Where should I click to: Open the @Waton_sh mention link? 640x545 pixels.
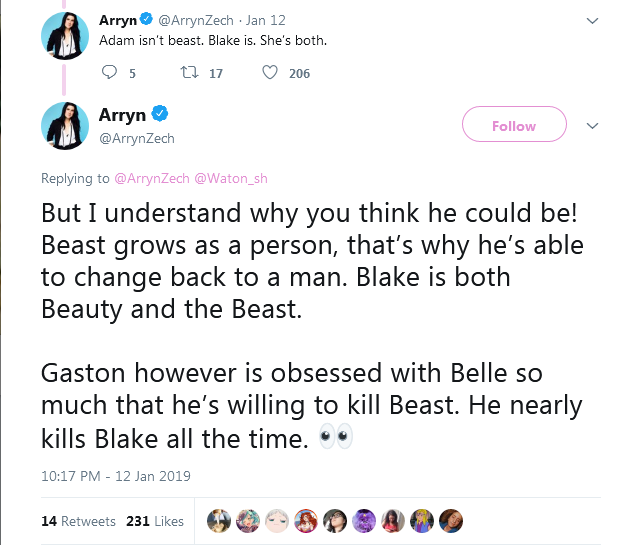click(231, 178)
